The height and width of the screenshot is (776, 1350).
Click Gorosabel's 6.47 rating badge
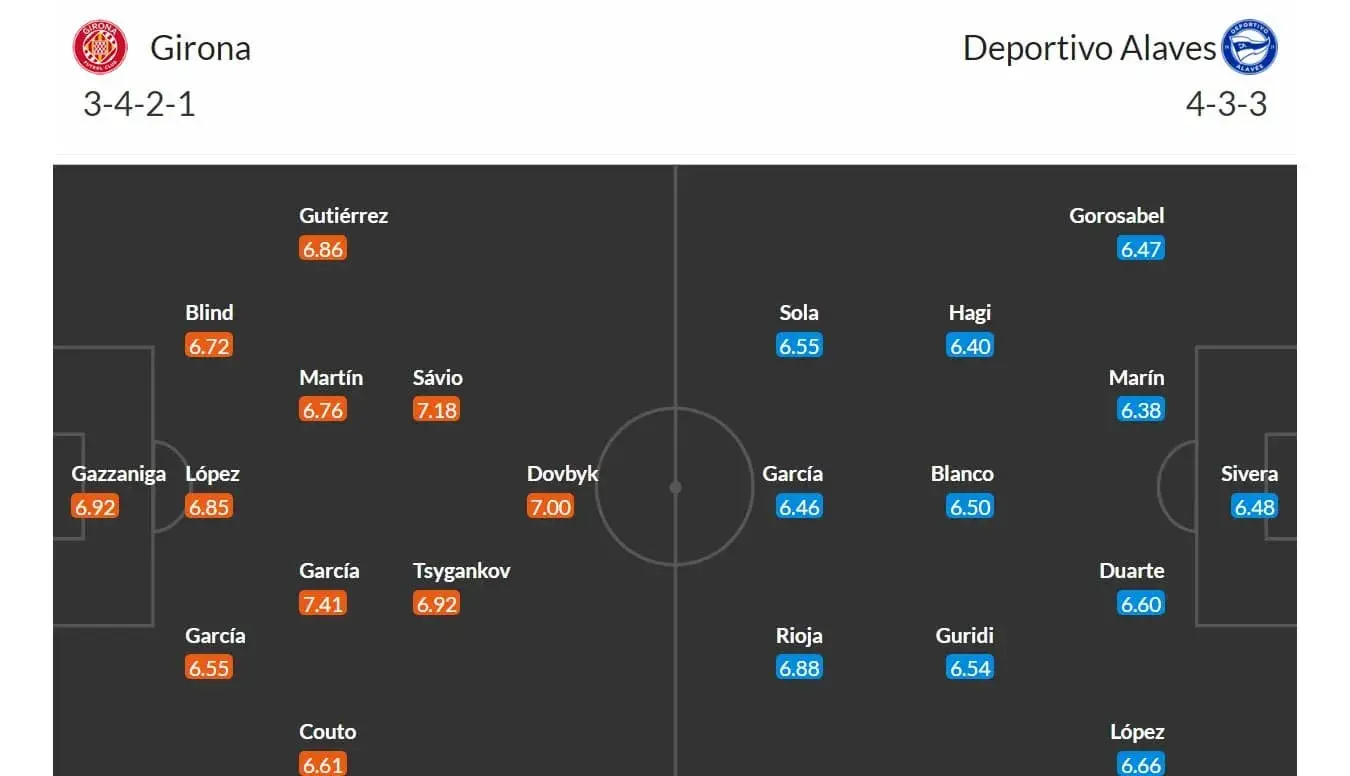(x=1141, y=249)
